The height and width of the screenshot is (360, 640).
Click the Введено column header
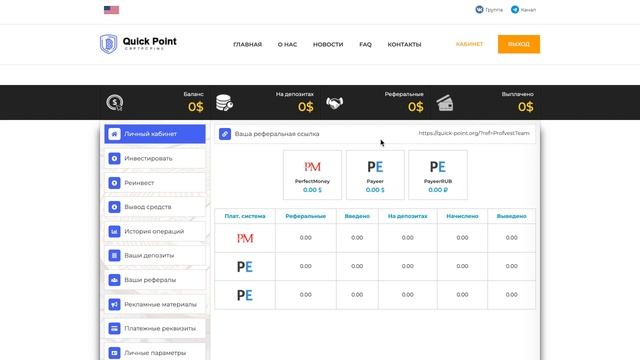pos(357,216)
